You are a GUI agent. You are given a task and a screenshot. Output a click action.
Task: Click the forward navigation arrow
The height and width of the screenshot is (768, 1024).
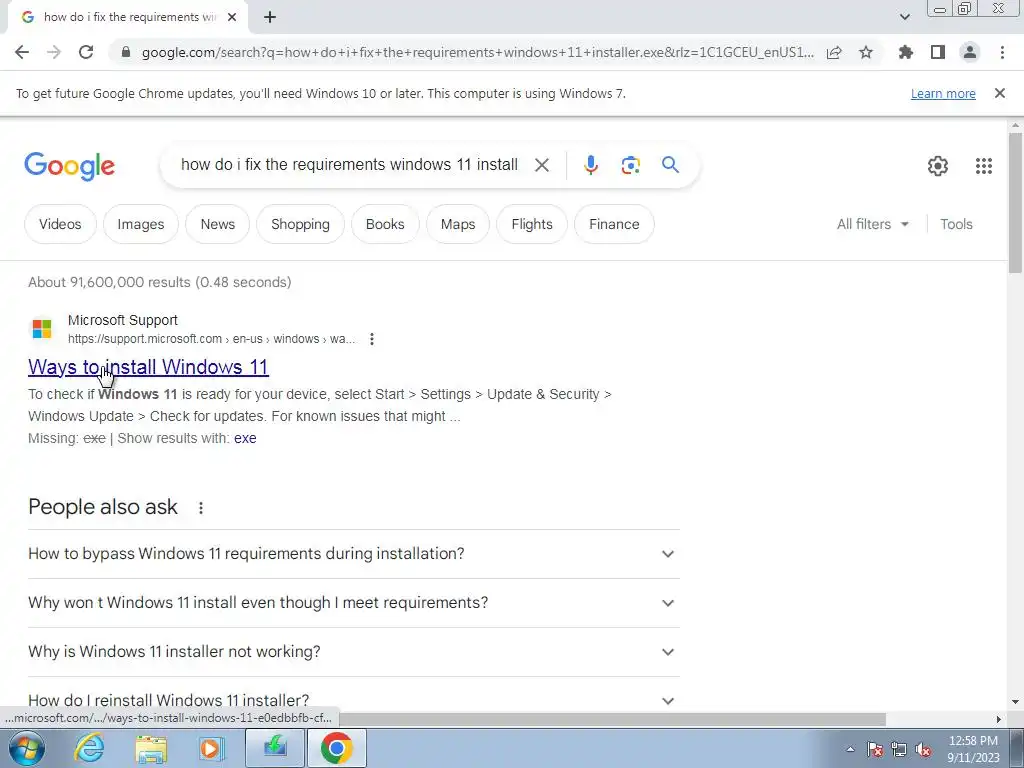click(x=54, y=52)
